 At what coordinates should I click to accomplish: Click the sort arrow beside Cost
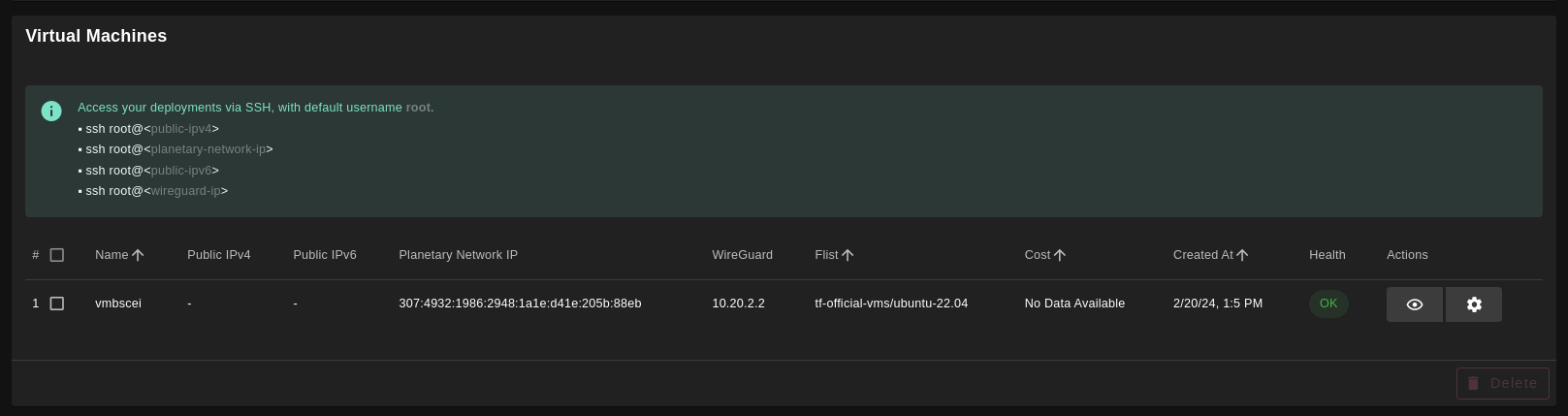coord(1060,255)
